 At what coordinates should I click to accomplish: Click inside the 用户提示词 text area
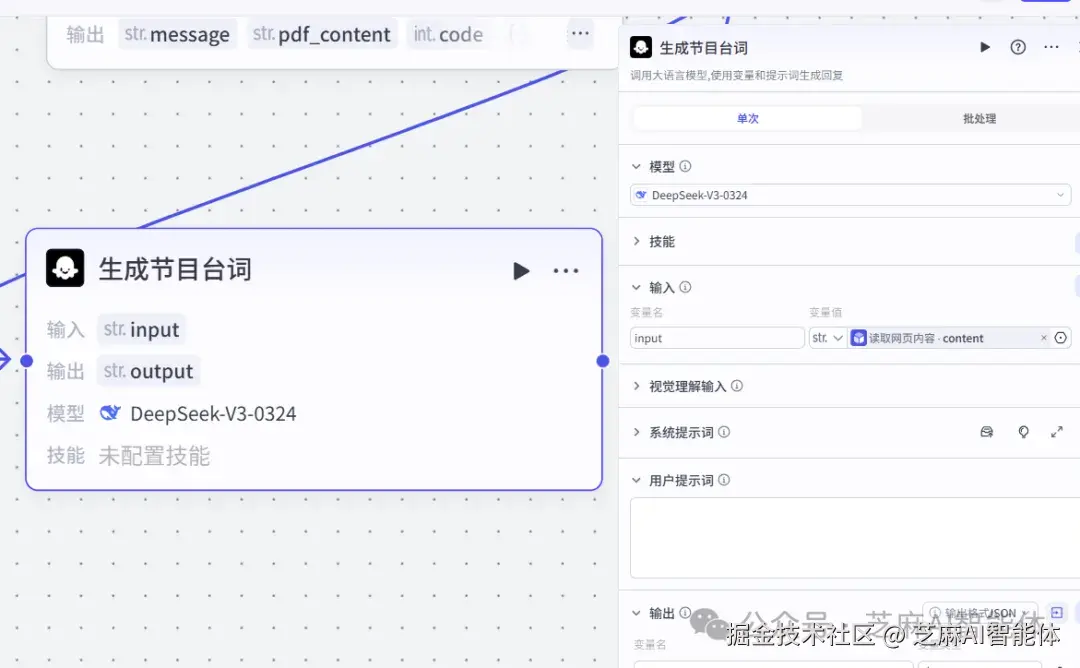[850, 537]
